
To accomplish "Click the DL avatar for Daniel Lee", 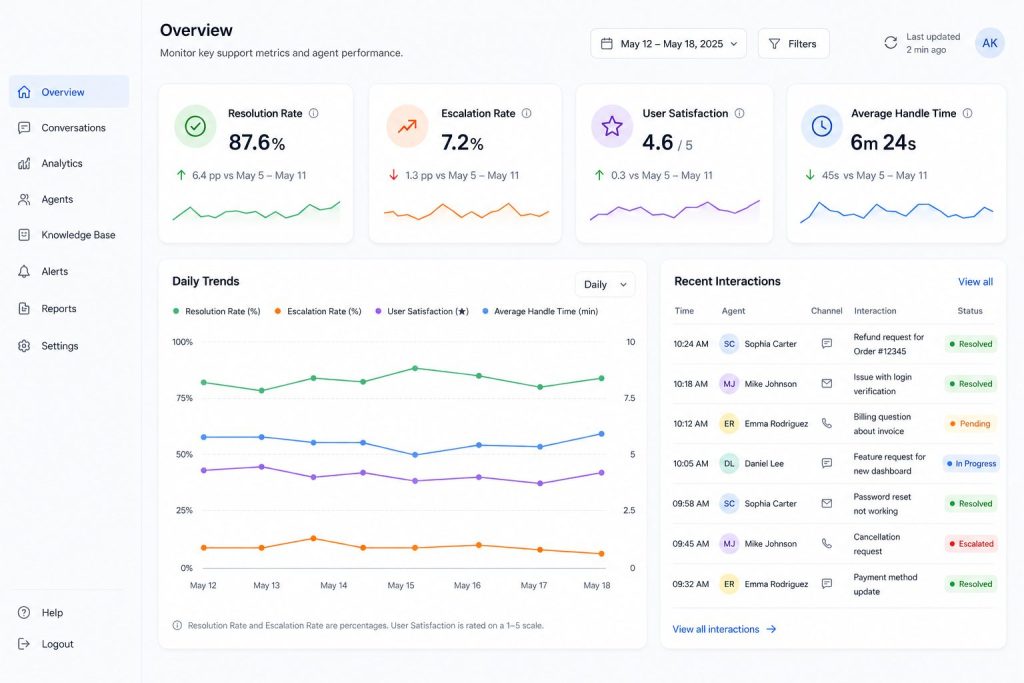I will pos(729,464).
